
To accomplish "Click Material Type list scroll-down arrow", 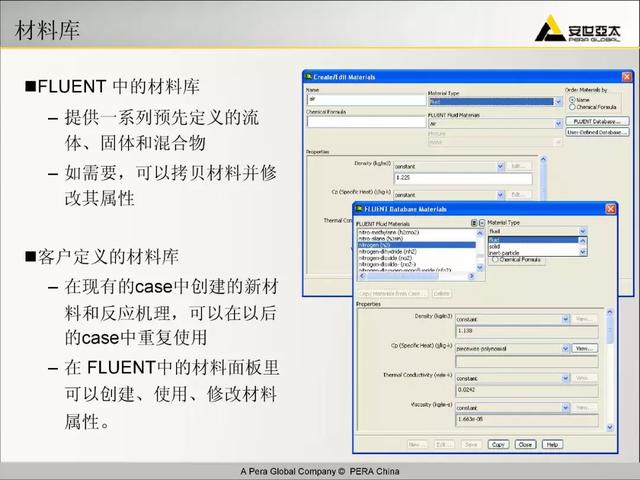I will click(582, 252).
